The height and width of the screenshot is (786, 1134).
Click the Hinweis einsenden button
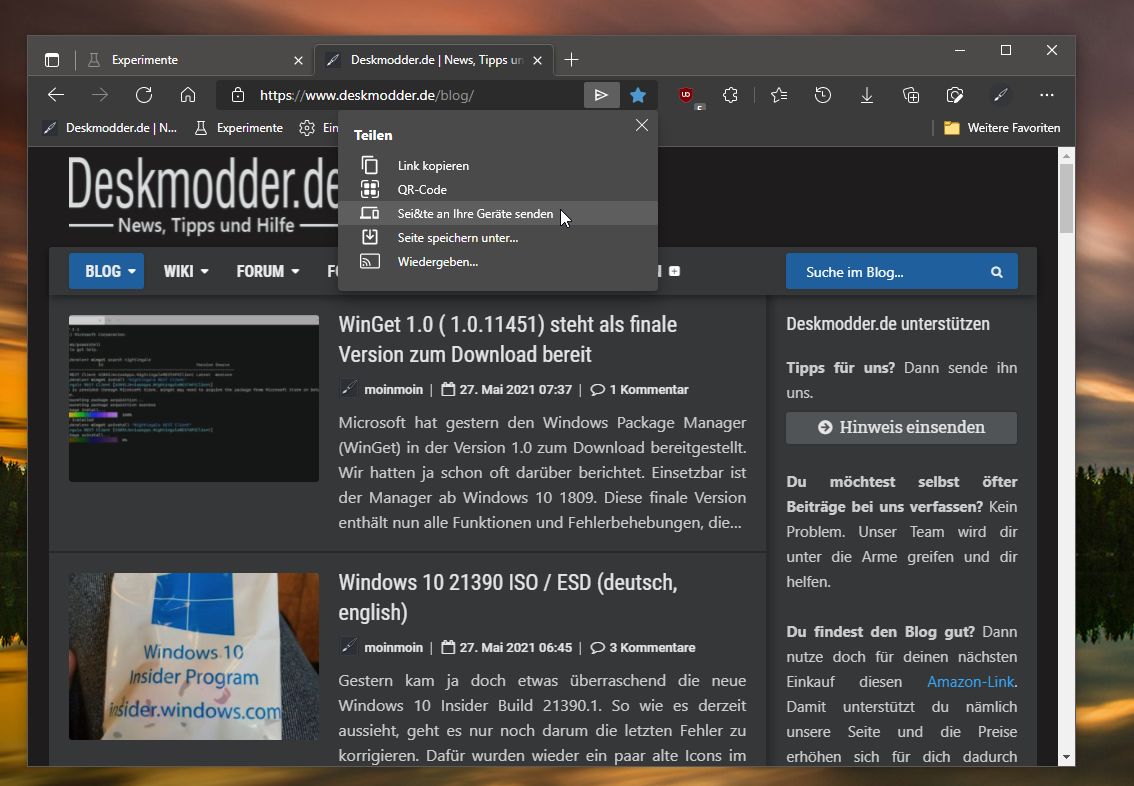pos(901,427)
